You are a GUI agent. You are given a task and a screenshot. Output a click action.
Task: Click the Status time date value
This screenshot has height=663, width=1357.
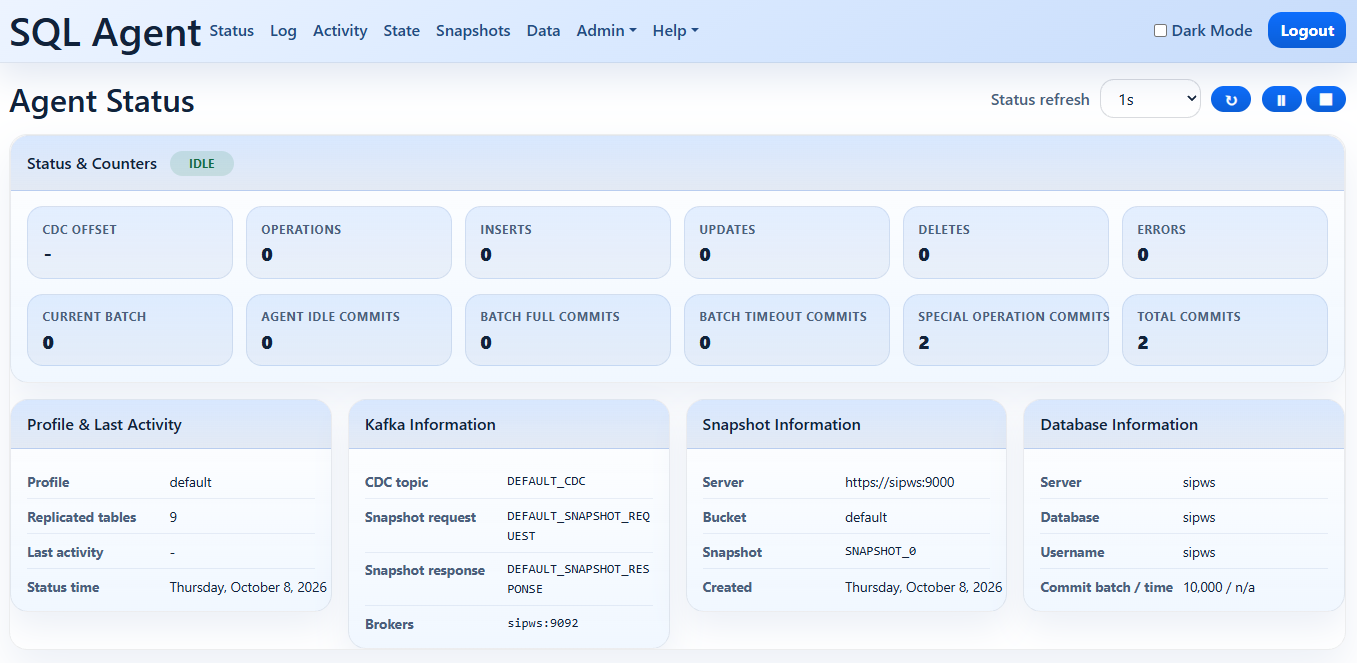(248, 587)
